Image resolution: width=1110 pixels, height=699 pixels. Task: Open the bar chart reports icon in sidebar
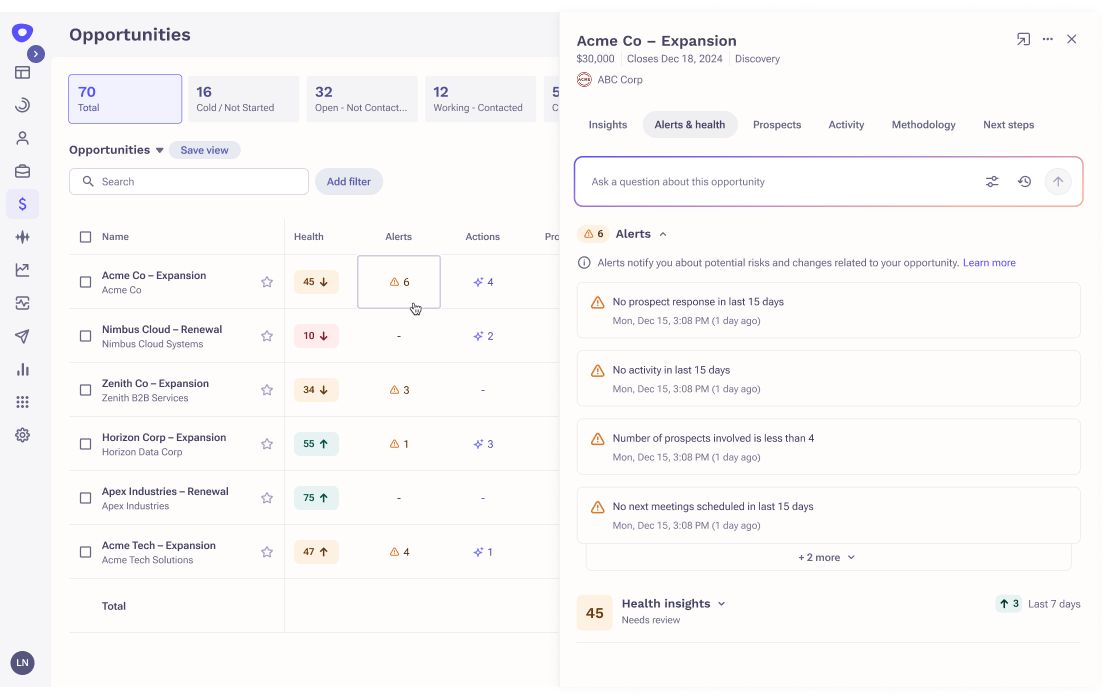click(22, 369)
